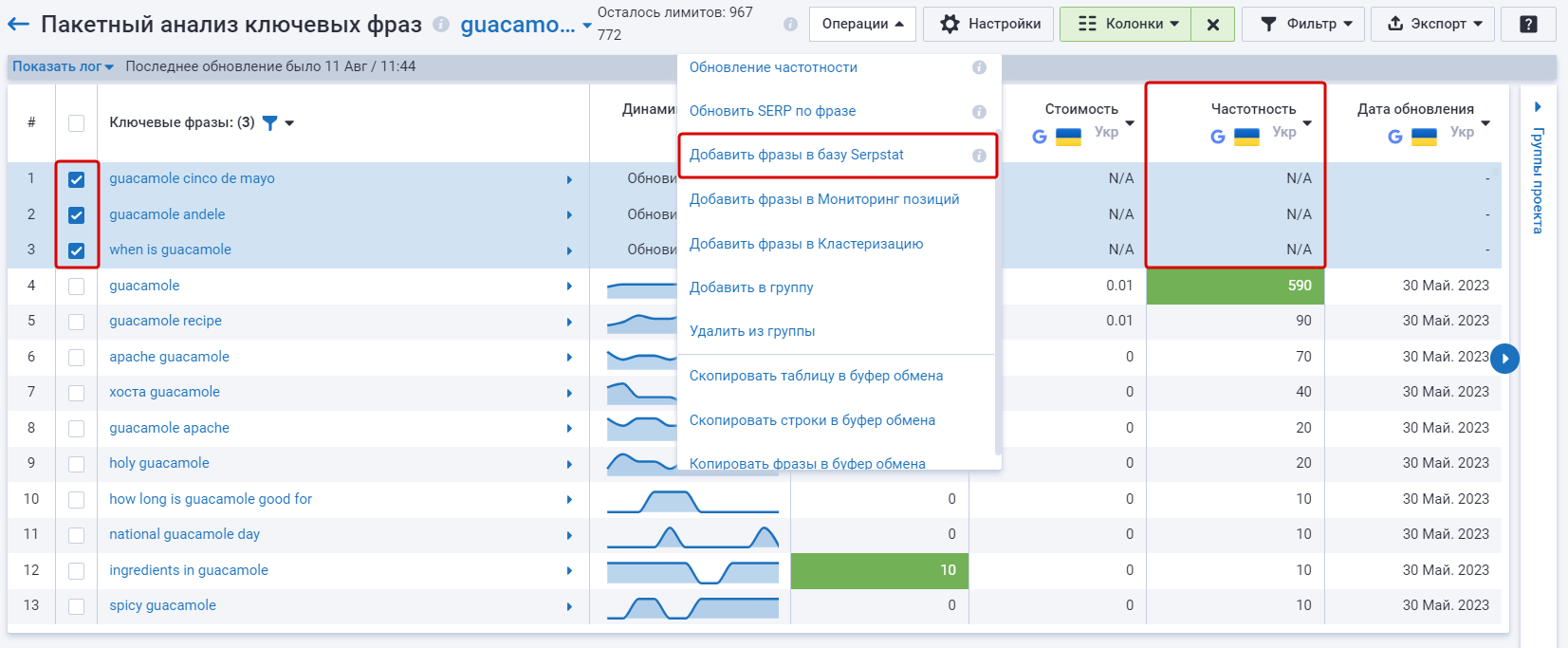Uncheck the when is guacamole row checkbox
Viewport: 1568px width, 648px height.
[77, 250]
